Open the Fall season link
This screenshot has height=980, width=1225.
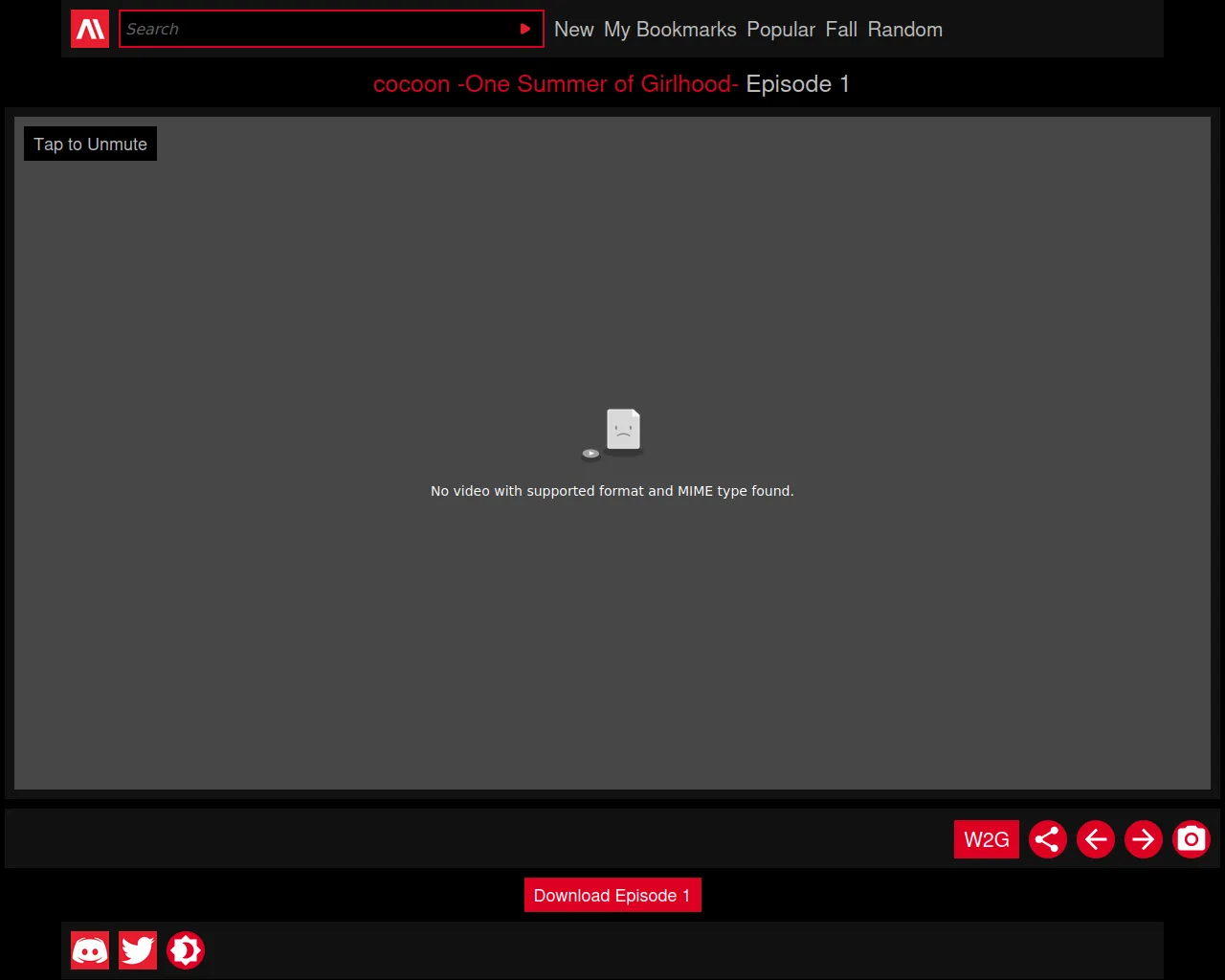(x=841, y=30)
